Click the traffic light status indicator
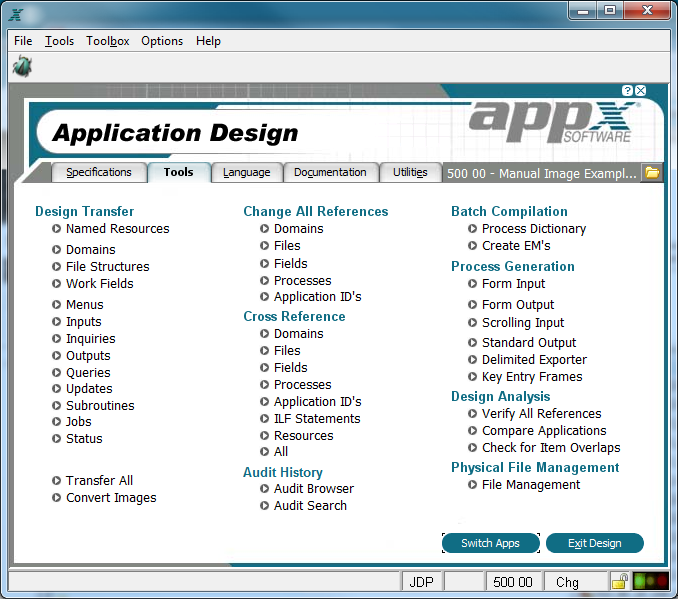681x599 pixels. pyautogui.click(x=651, y=581)
